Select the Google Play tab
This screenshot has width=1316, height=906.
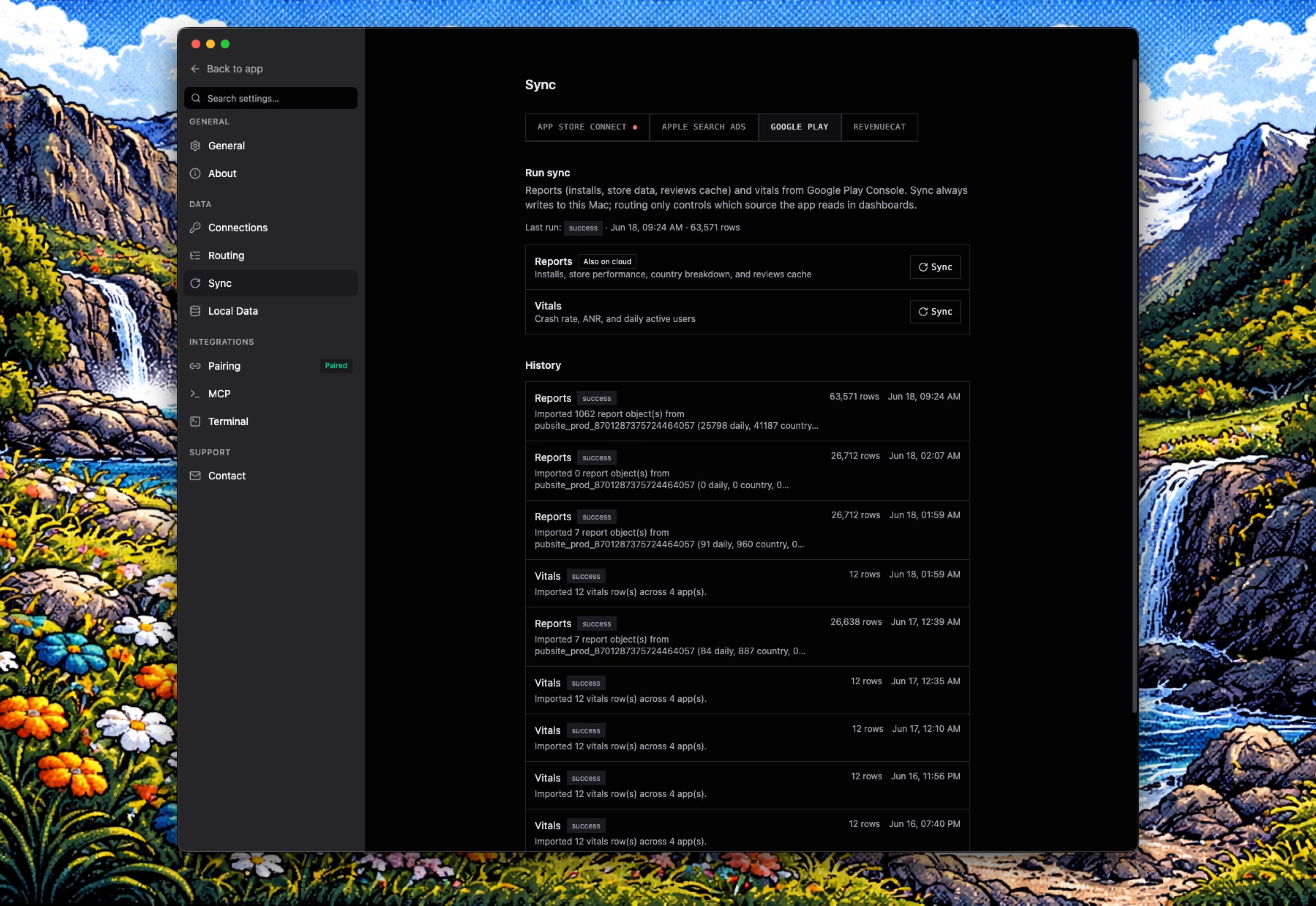pos(799,127)
